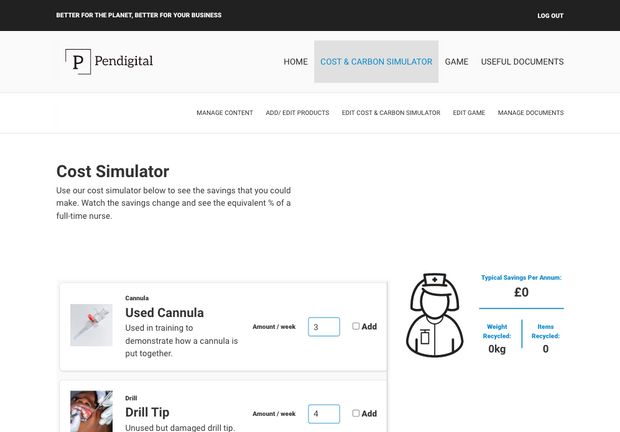Image resolution: width=620 pixels, height=432 pixels.
Task: Click the Drill Tip amount per week field
Action: click(x=323, y=413)
